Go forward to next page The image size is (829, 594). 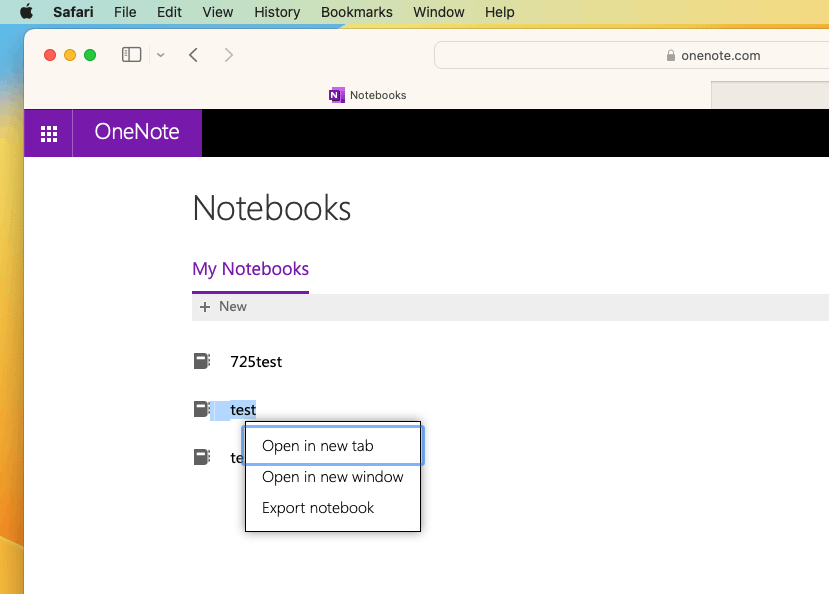click(x=228, y=55)
